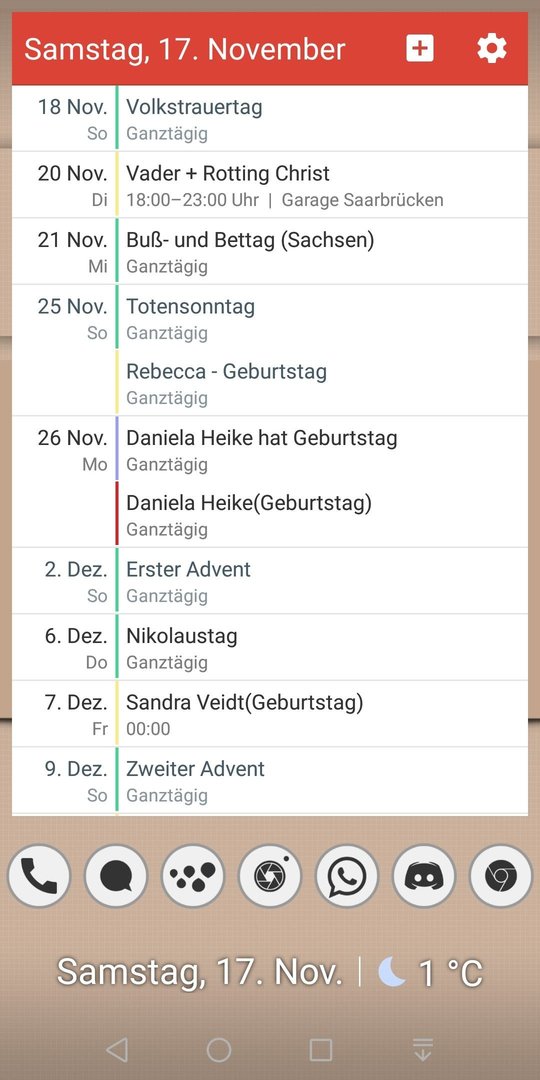Open recent apps square button
The image size is (540, 1080).
pyautogui.click(x=321, y=1050)
